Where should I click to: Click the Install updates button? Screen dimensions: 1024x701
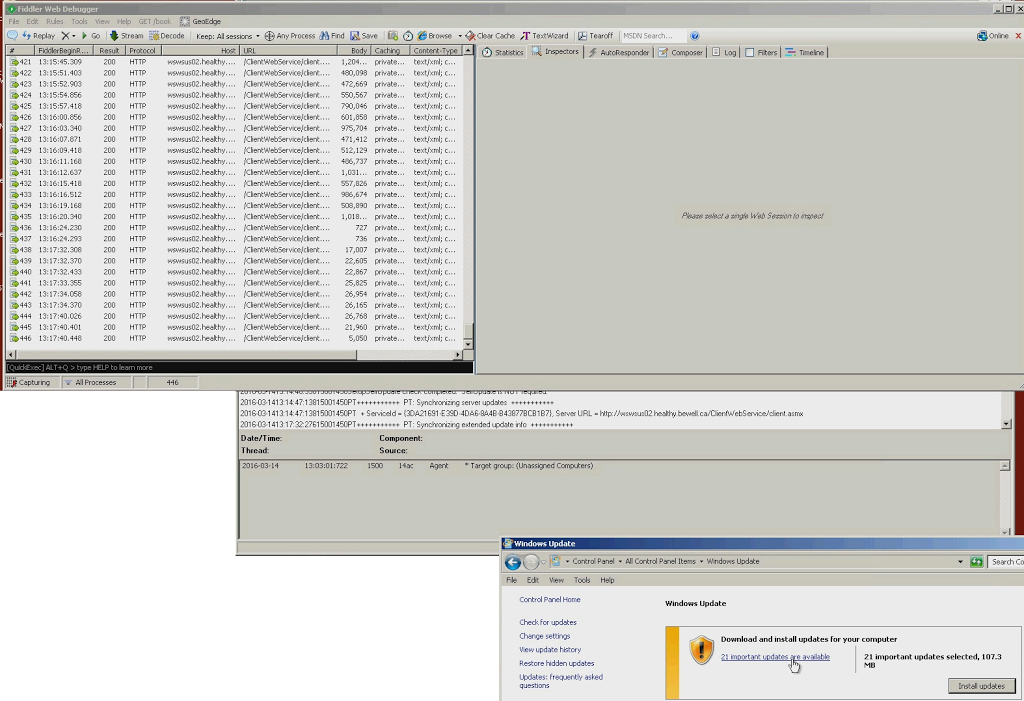(981, 686)
